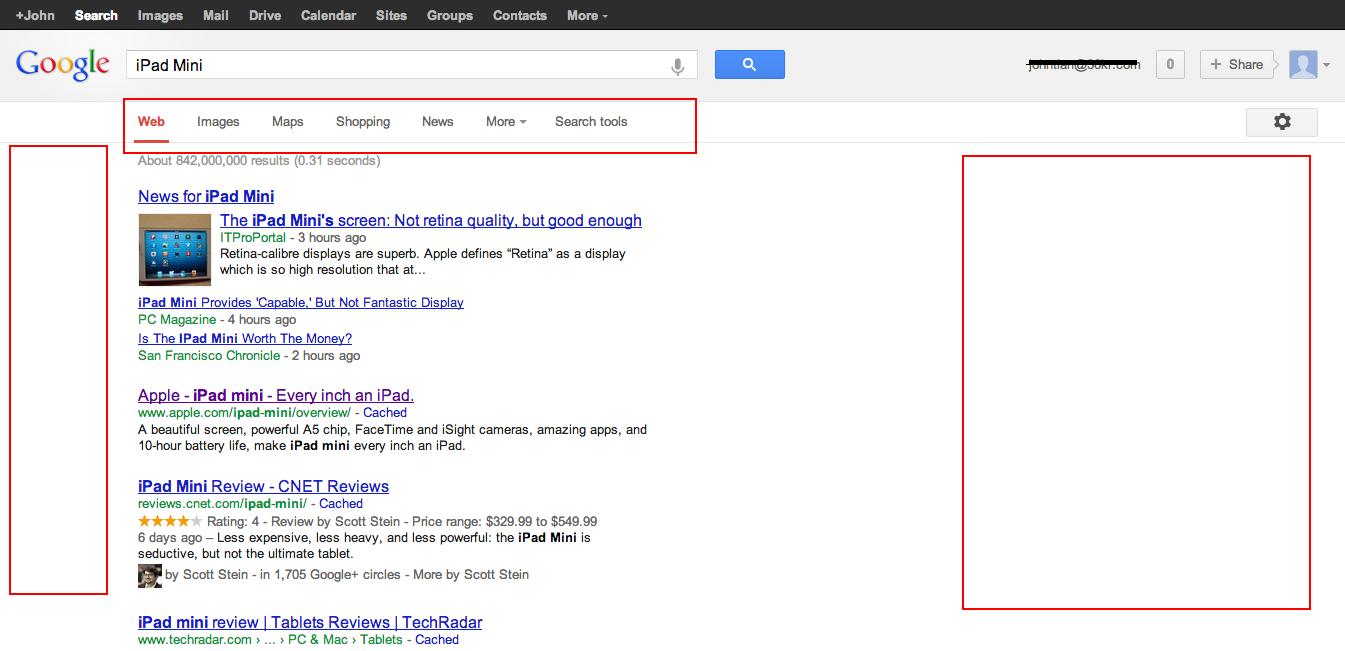
Task: Click the 'ITProPortal - 3 hours ago' source text
Action: (x=293, y=238)
